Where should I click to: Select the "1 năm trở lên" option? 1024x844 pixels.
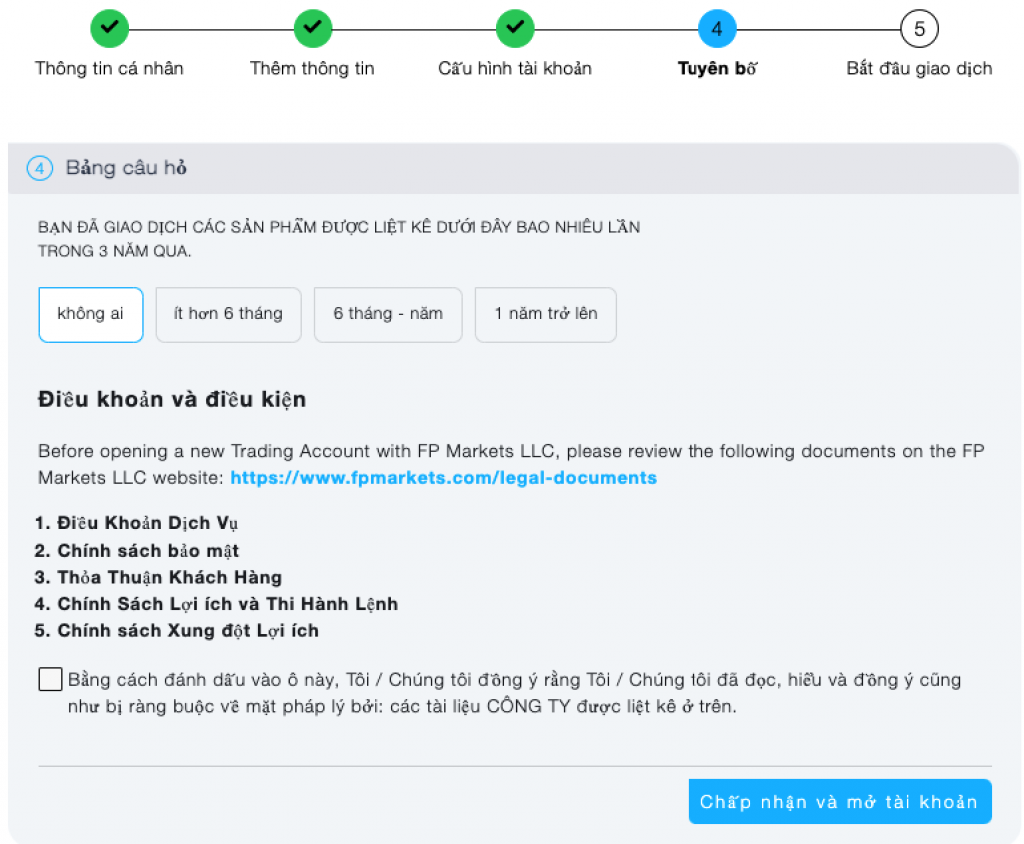(x=545, y=314)
